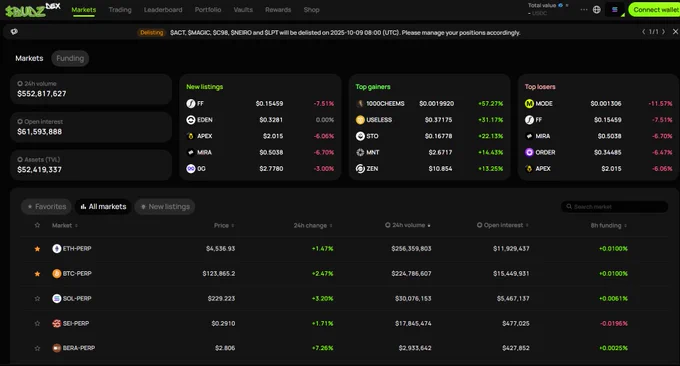Close the delisting announcement banner

pyautogui.click(x=675, y=32)
